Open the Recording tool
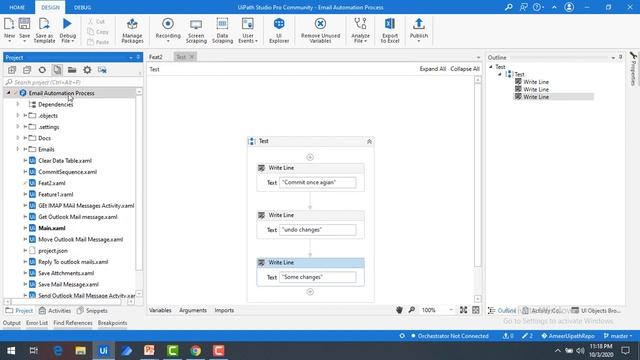Screen dimensions: 640x360 click(168, 30)
